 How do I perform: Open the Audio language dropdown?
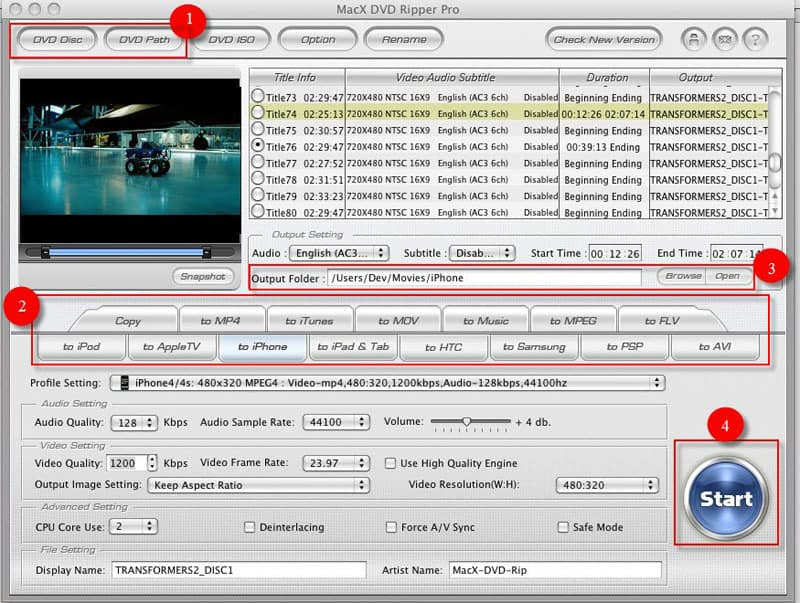[x=339, y=253]
